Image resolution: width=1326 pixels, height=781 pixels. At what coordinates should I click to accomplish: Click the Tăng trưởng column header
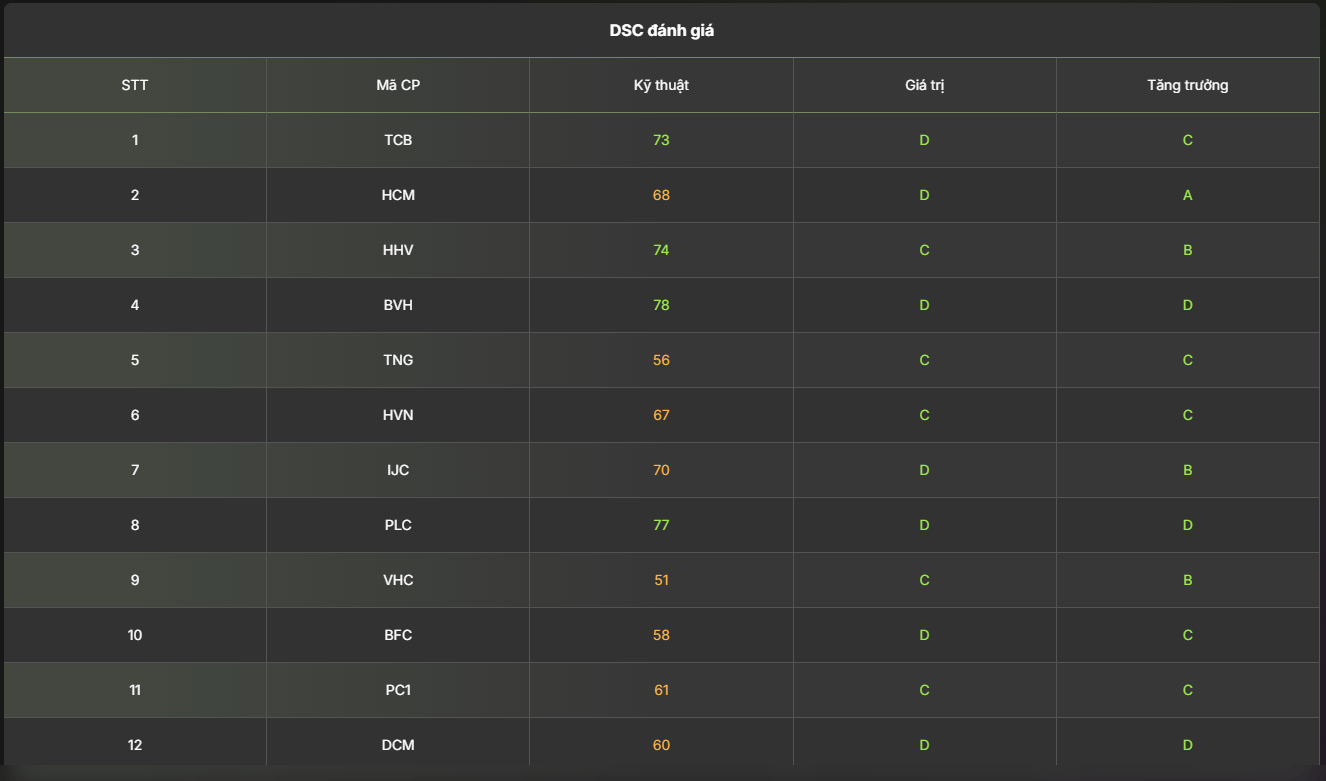(x=1187, y=85)
